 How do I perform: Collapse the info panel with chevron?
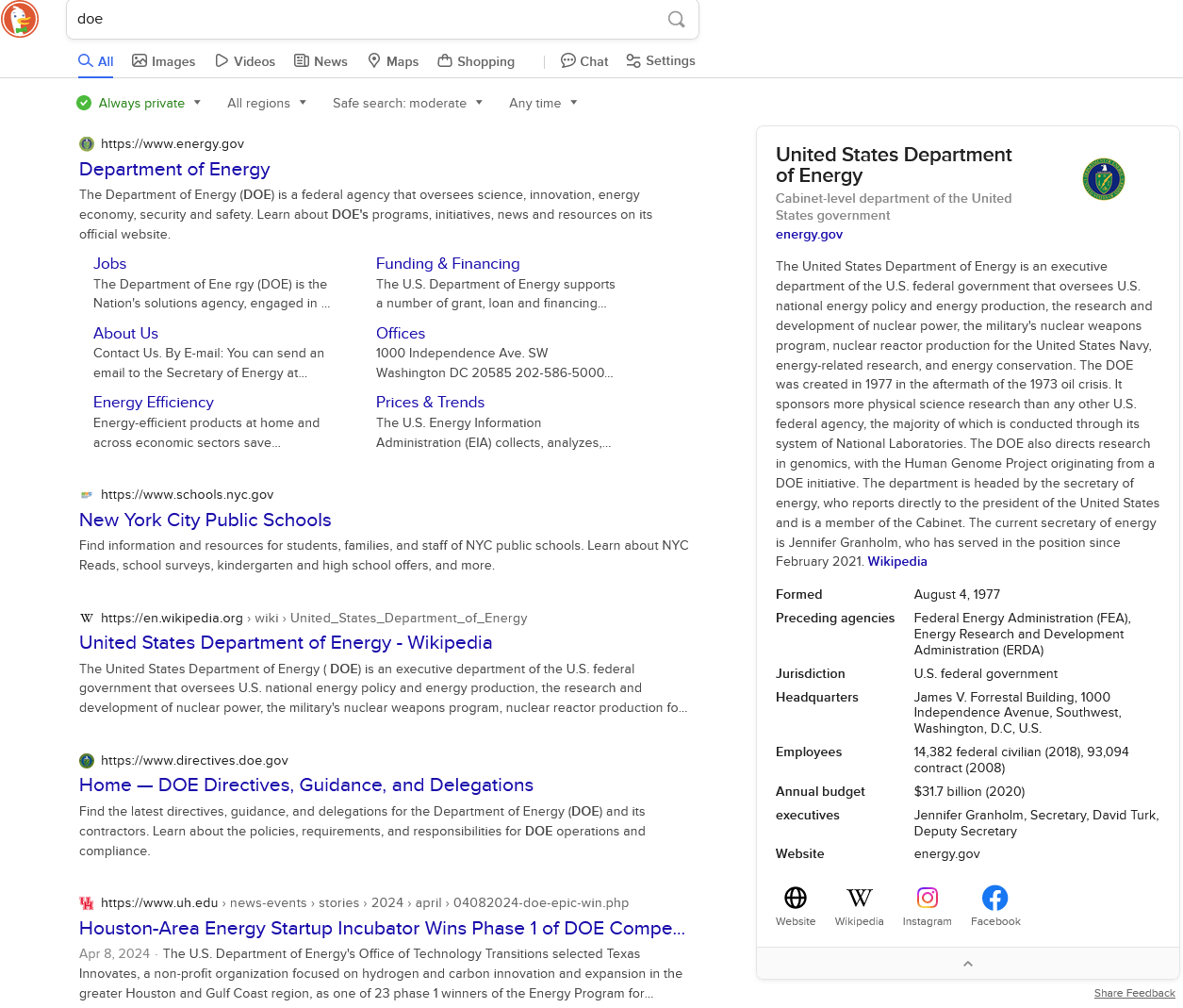click(x=968, y=964)
